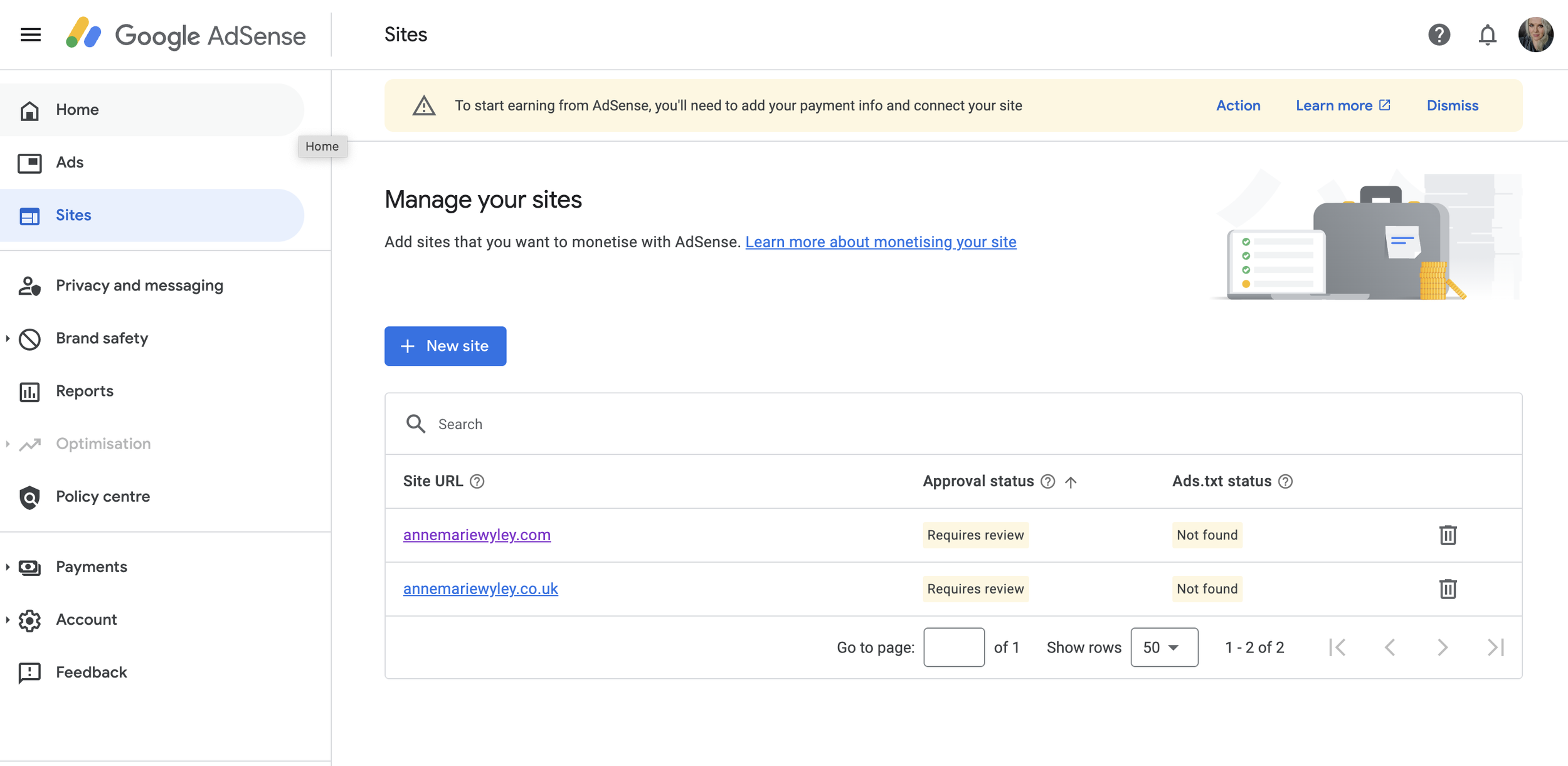Open Reports in the sidebar
The image size is (1568, 766).
[x=152, y=391]
